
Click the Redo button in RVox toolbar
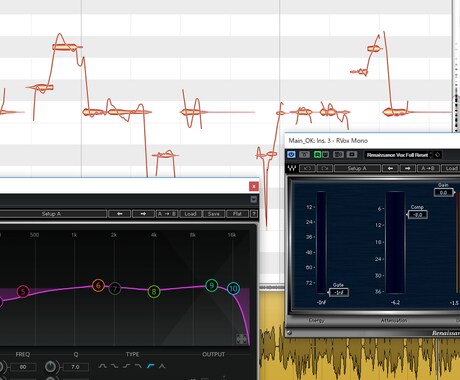pos(325,168)
